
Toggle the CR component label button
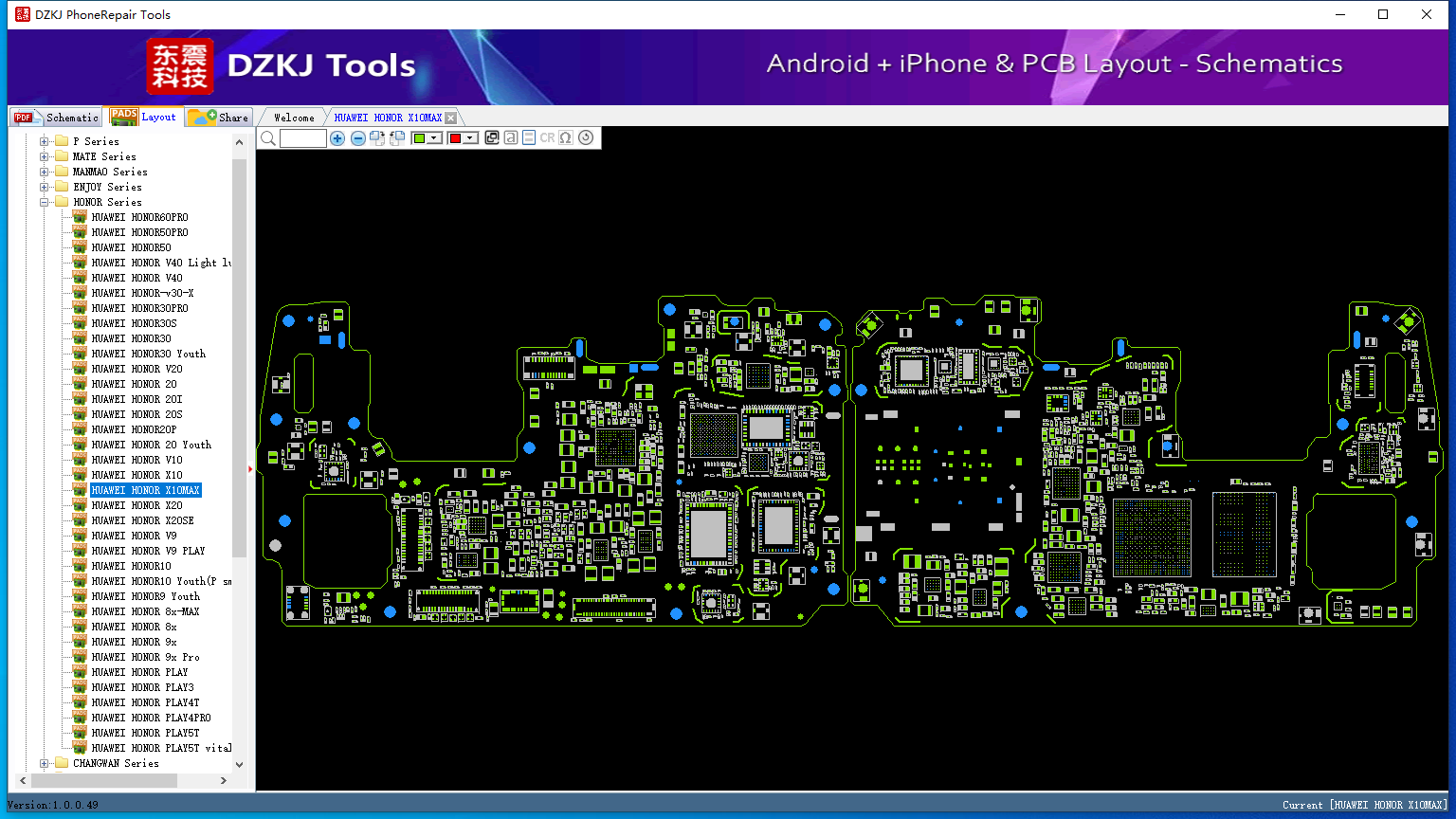pyautogui.click(x=547, y=138)
